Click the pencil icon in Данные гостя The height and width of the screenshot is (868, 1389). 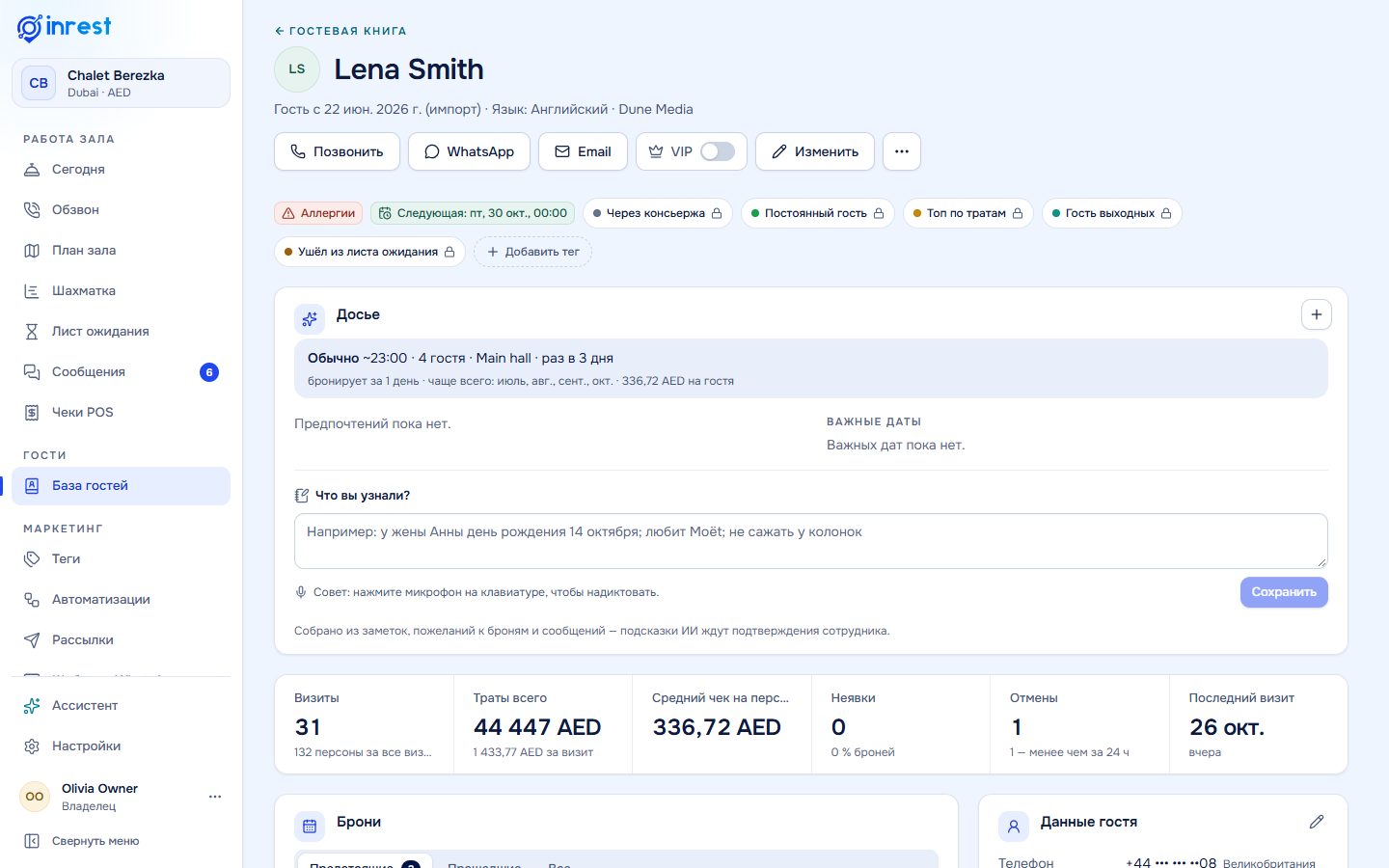[1317, 822]
